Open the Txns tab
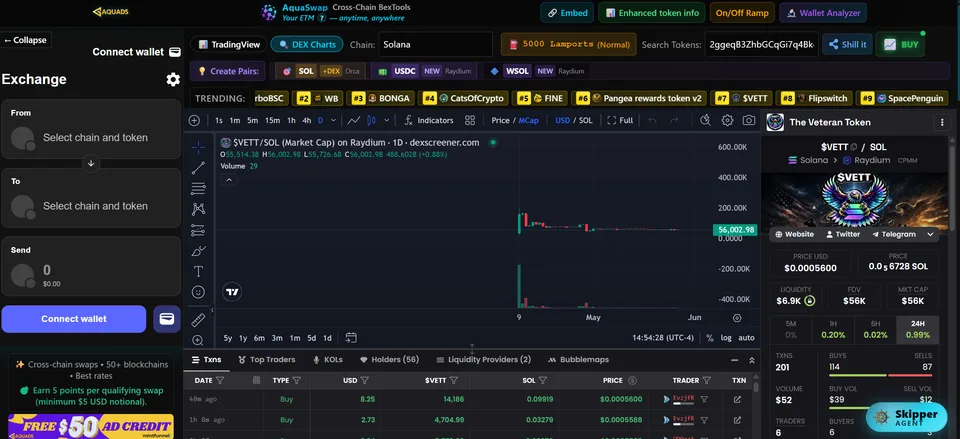960x439 pixels. point(206,360)
